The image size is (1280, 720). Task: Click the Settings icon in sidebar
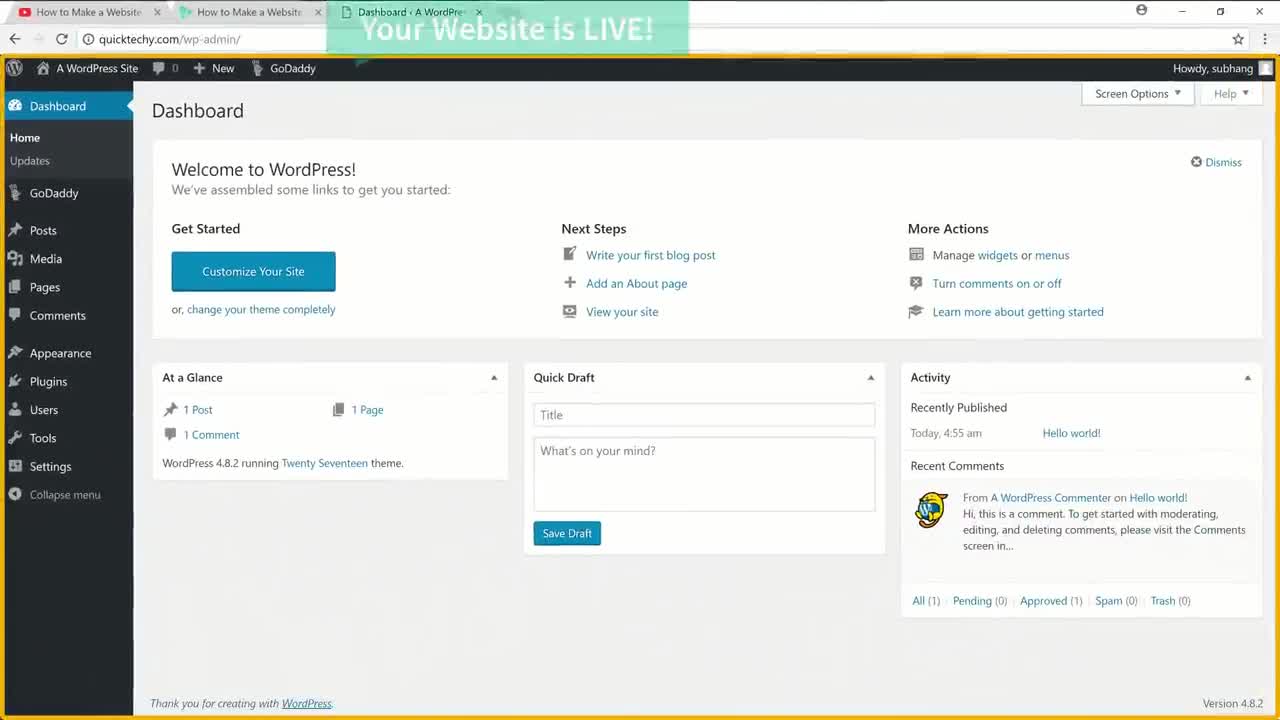[x=15, y=466]
